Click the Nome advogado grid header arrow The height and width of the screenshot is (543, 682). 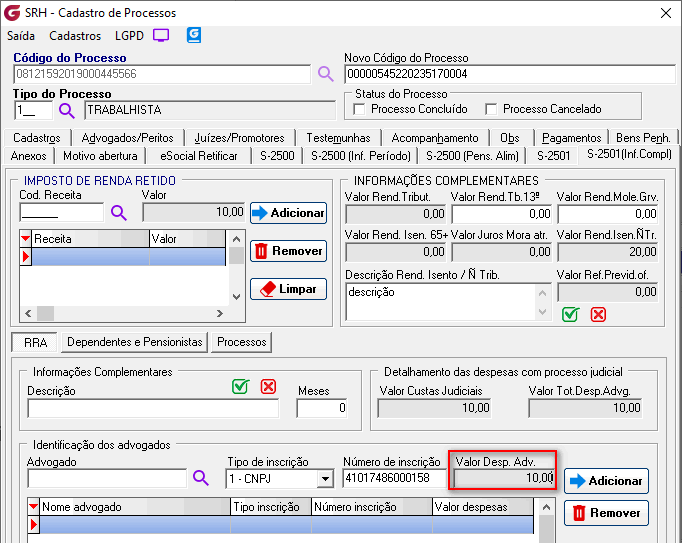pyautogui.click(x=34, y=507)
